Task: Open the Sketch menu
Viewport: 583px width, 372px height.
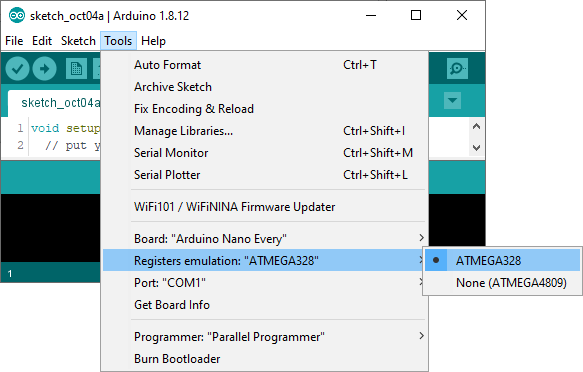Action: (78, 41)
